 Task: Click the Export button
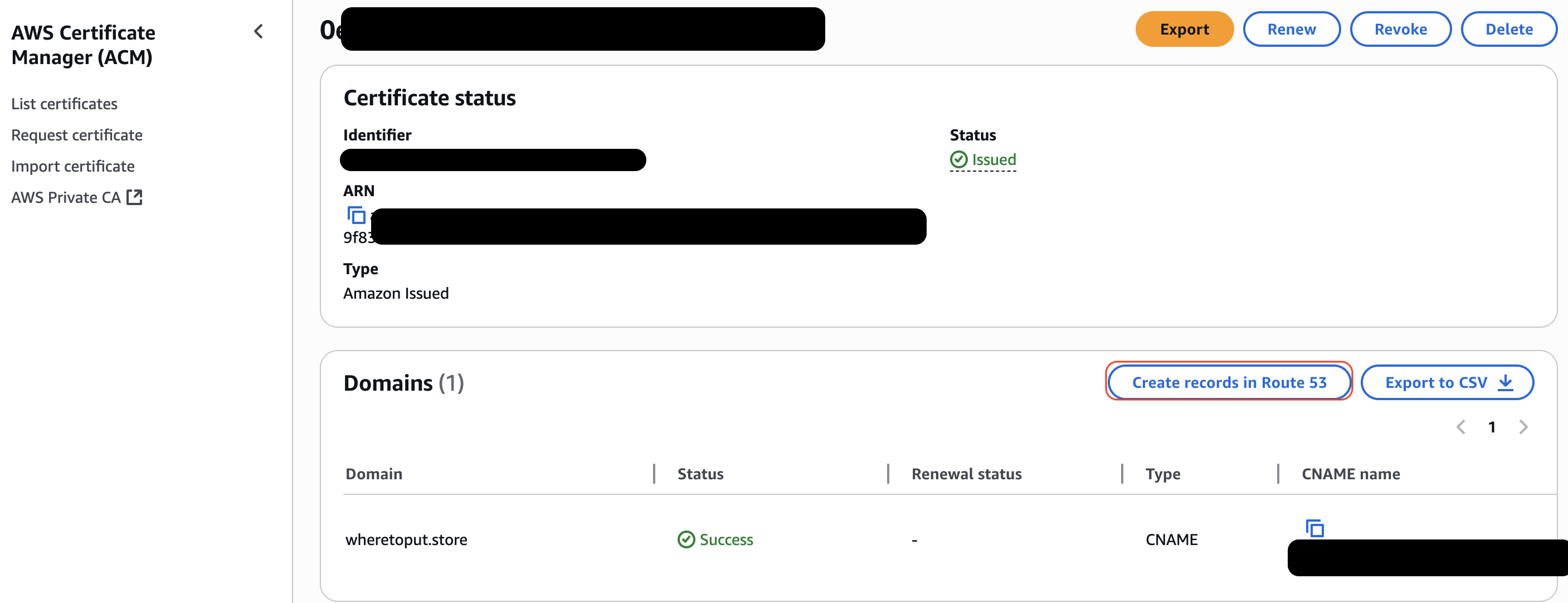tap(1184, 29)
